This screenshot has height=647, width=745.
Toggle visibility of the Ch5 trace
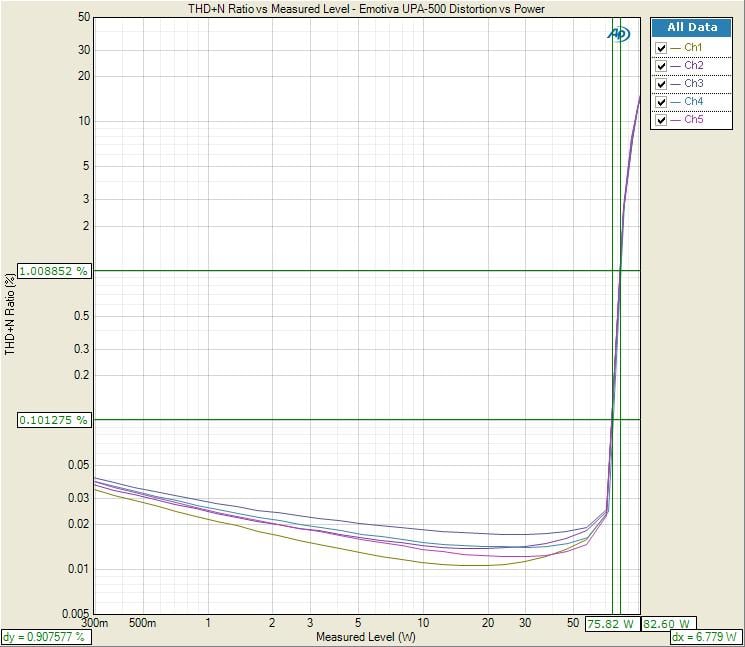[x=660, y=120]
